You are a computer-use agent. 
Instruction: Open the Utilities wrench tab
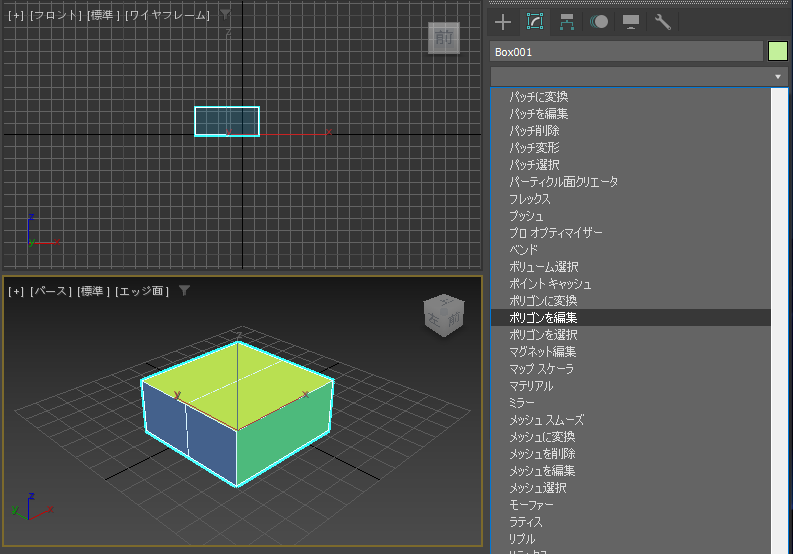pyautogui.click(x=663, y=22)
